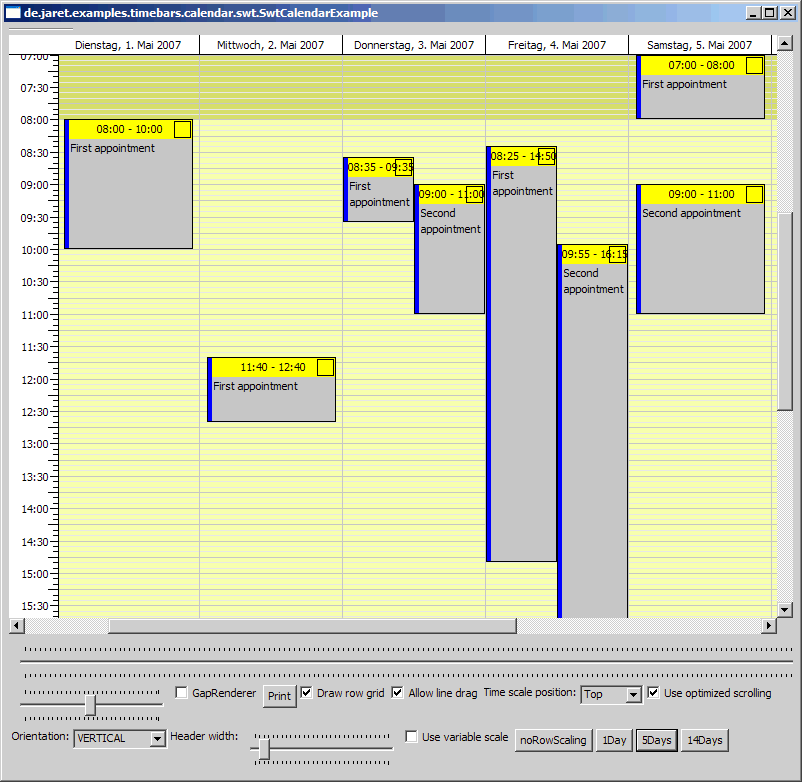This screenshot has height=782, width=802.
Task: Enable the GapRenderer checkbox
Action: (x=182, y=693)
